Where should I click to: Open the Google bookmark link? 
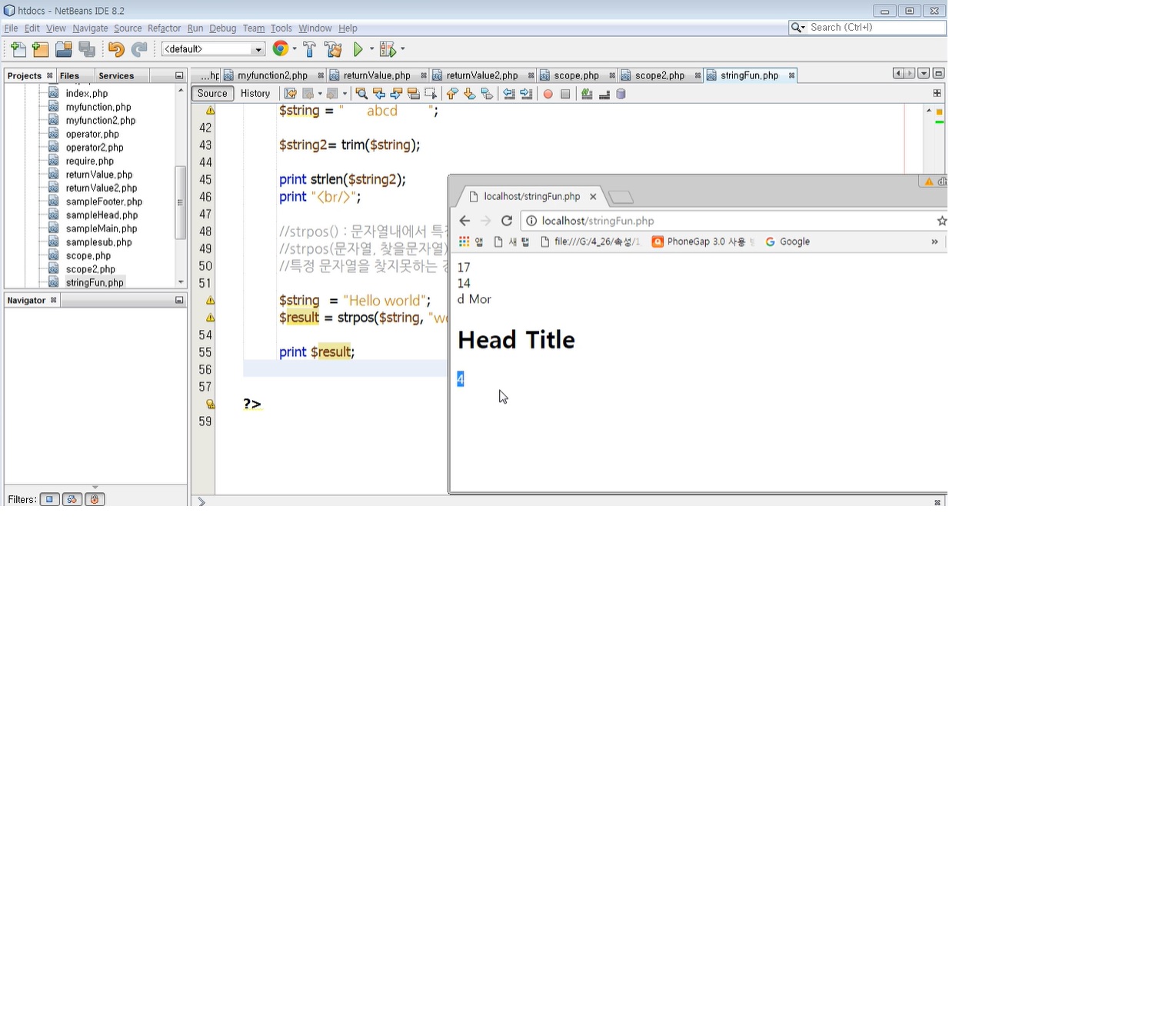click(x=794, y=242)
